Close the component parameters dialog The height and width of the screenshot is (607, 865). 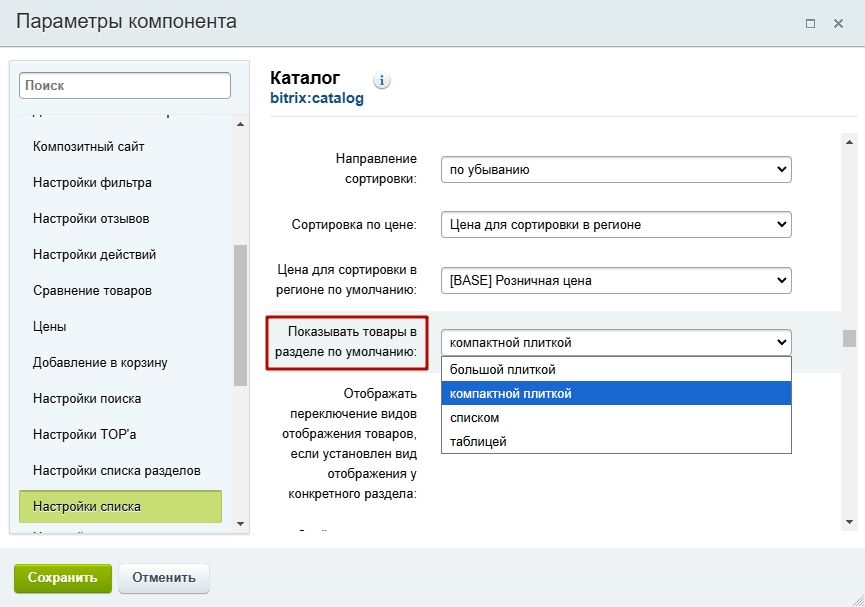click(x=839, y=23)
